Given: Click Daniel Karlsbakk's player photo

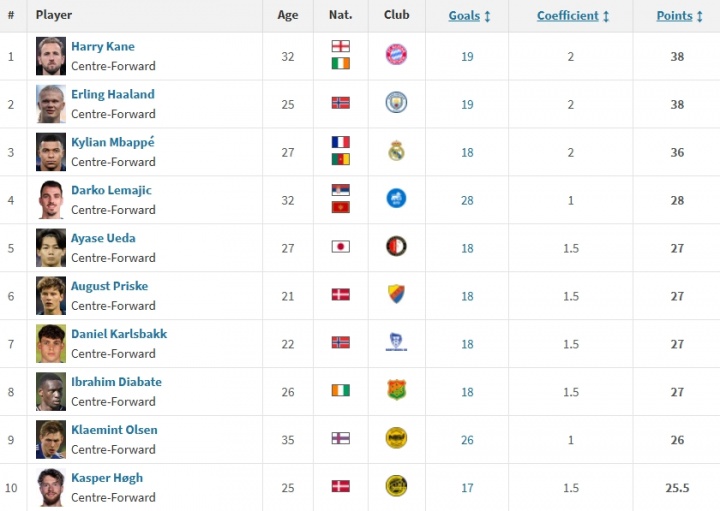Looking at the screenshot, I should 51,343.
